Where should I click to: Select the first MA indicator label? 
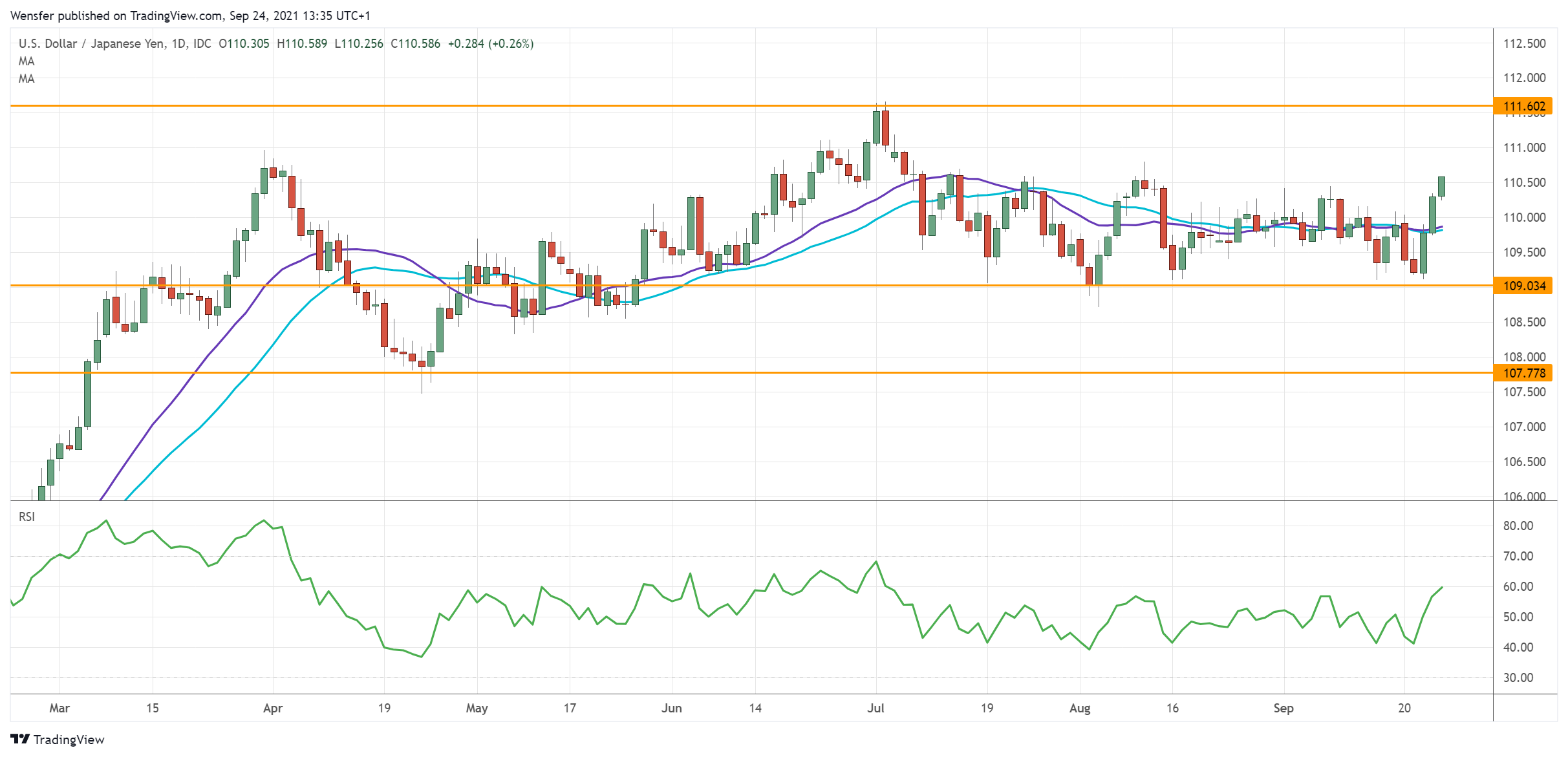27,61
